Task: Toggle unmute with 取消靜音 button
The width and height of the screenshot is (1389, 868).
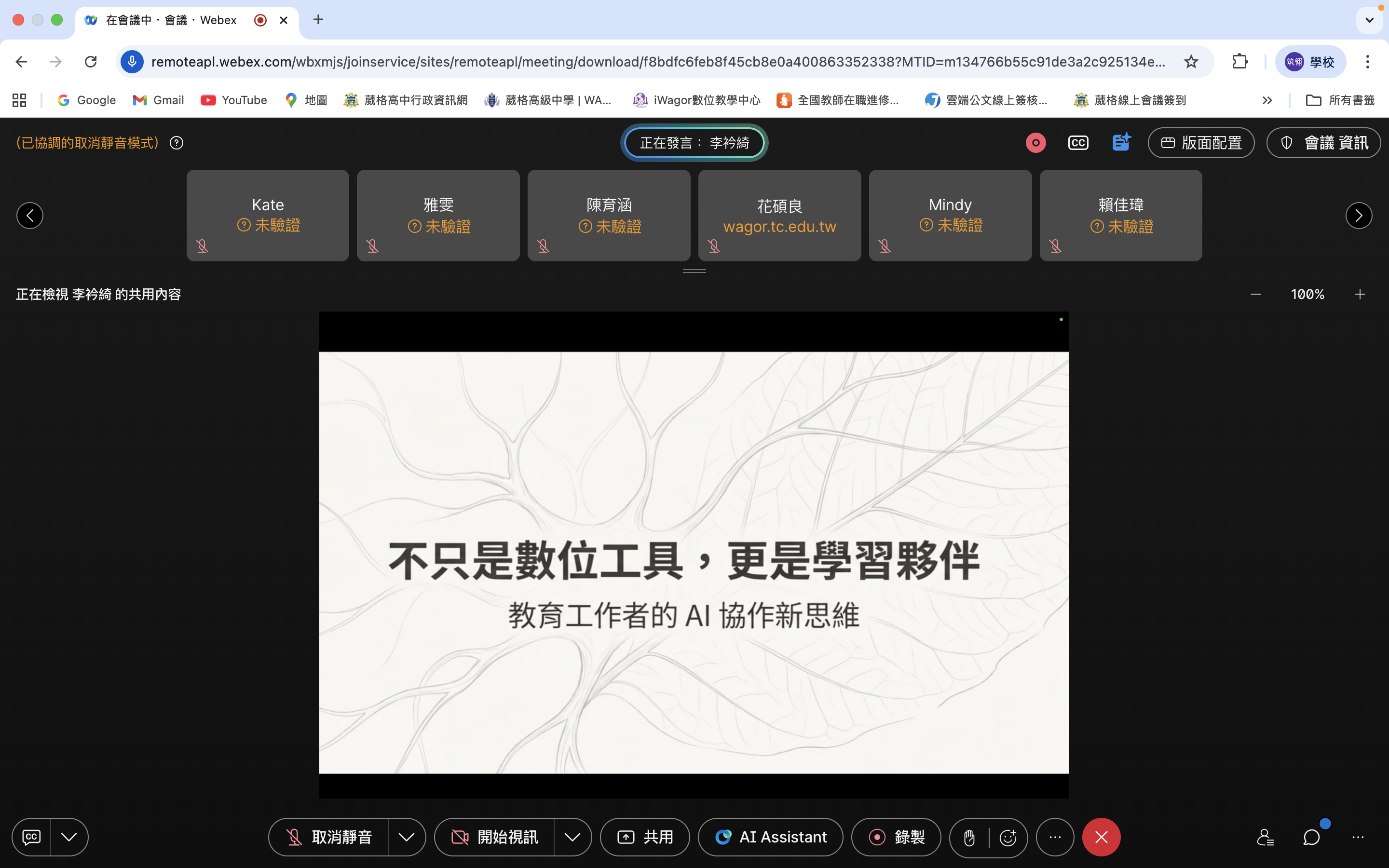Action: pyautogui.click(x=329, y=838)
